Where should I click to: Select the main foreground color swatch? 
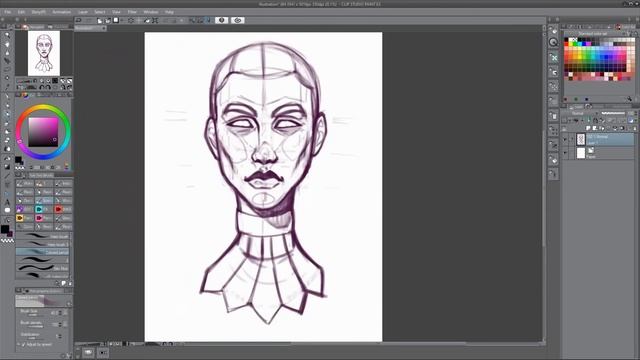click(4, 229)
